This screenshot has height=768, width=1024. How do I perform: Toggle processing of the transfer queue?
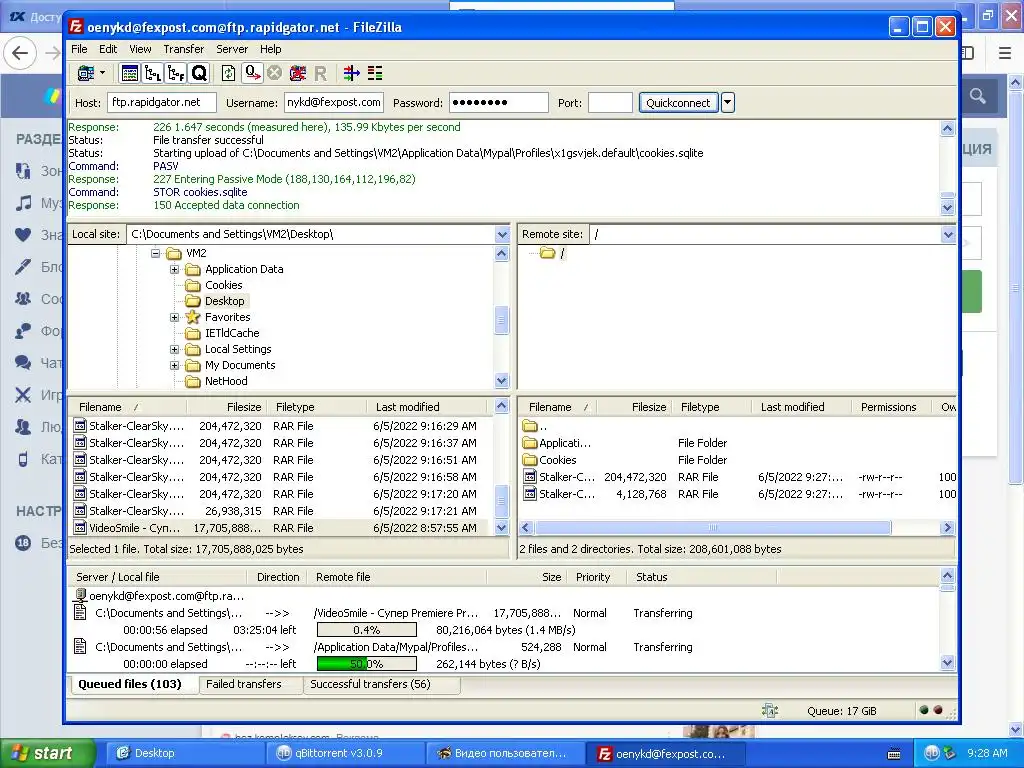251,73
